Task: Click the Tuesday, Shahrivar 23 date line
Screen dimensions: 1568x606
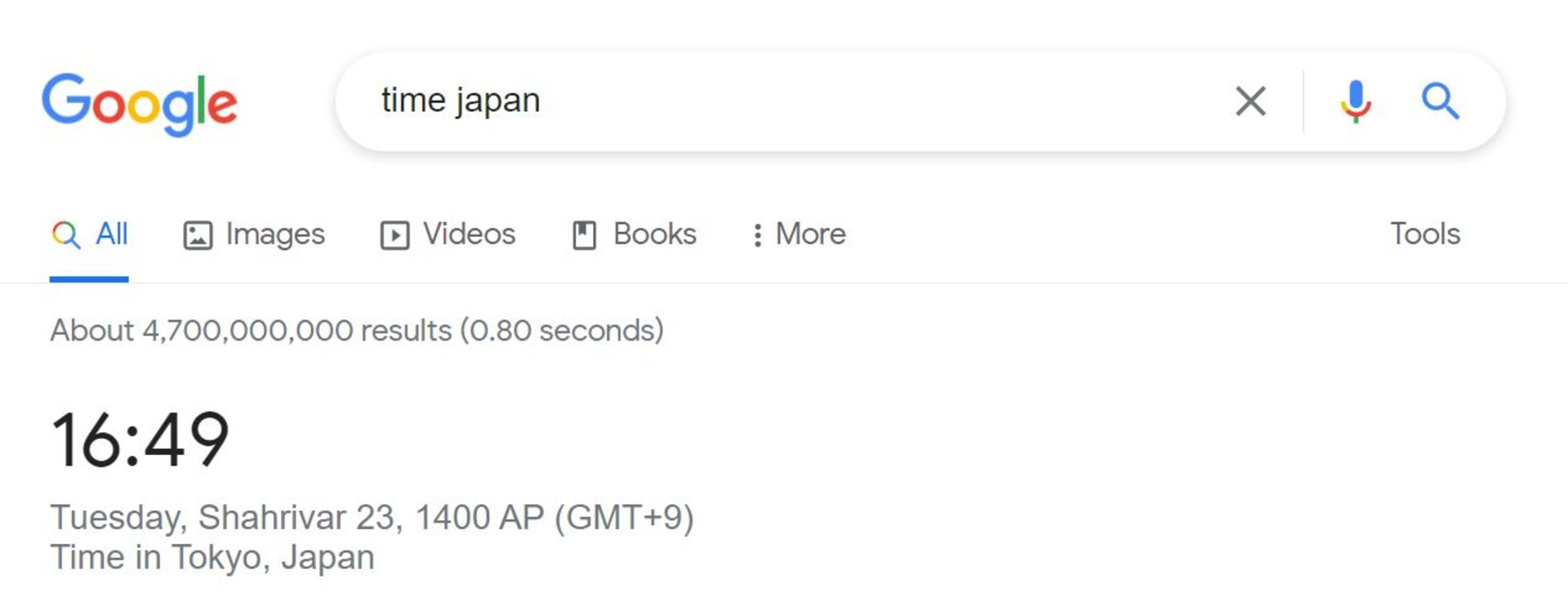Action: 372,518
